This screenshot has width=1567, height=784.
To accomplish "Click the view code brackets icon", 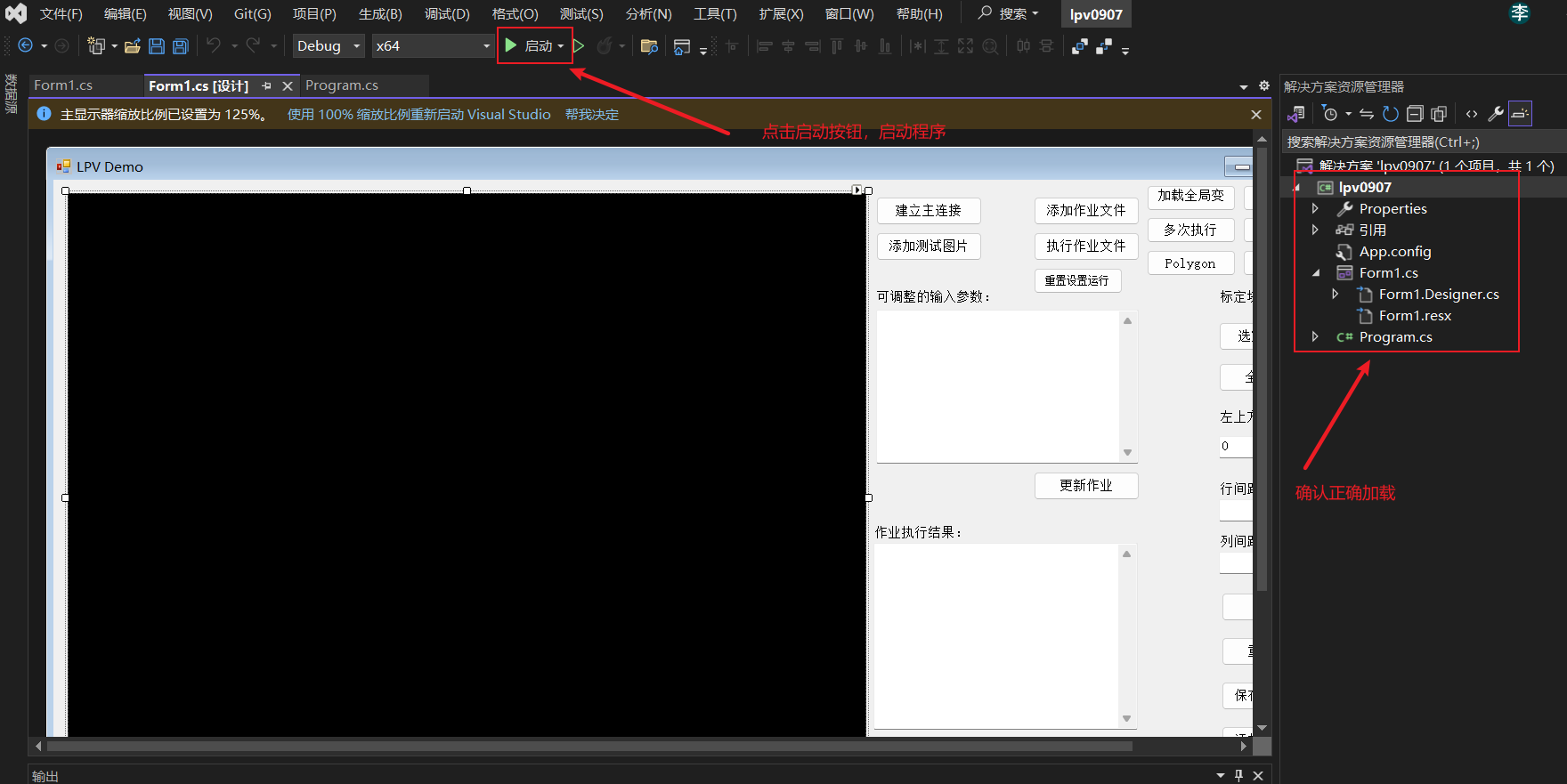I will pos(1472,114).
